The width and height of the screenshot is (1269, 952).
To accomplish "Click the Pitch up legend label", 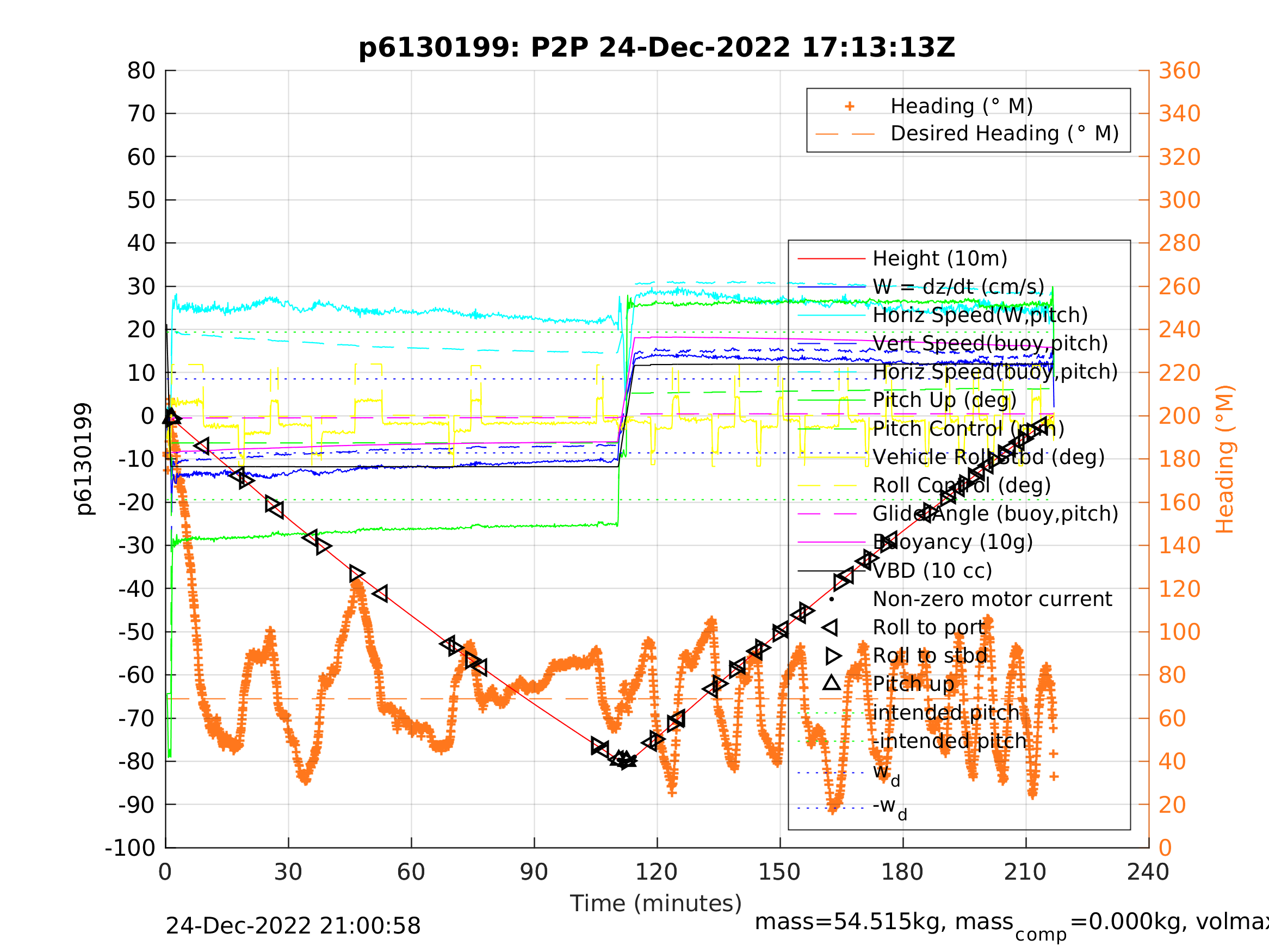I will pos(913,684).
